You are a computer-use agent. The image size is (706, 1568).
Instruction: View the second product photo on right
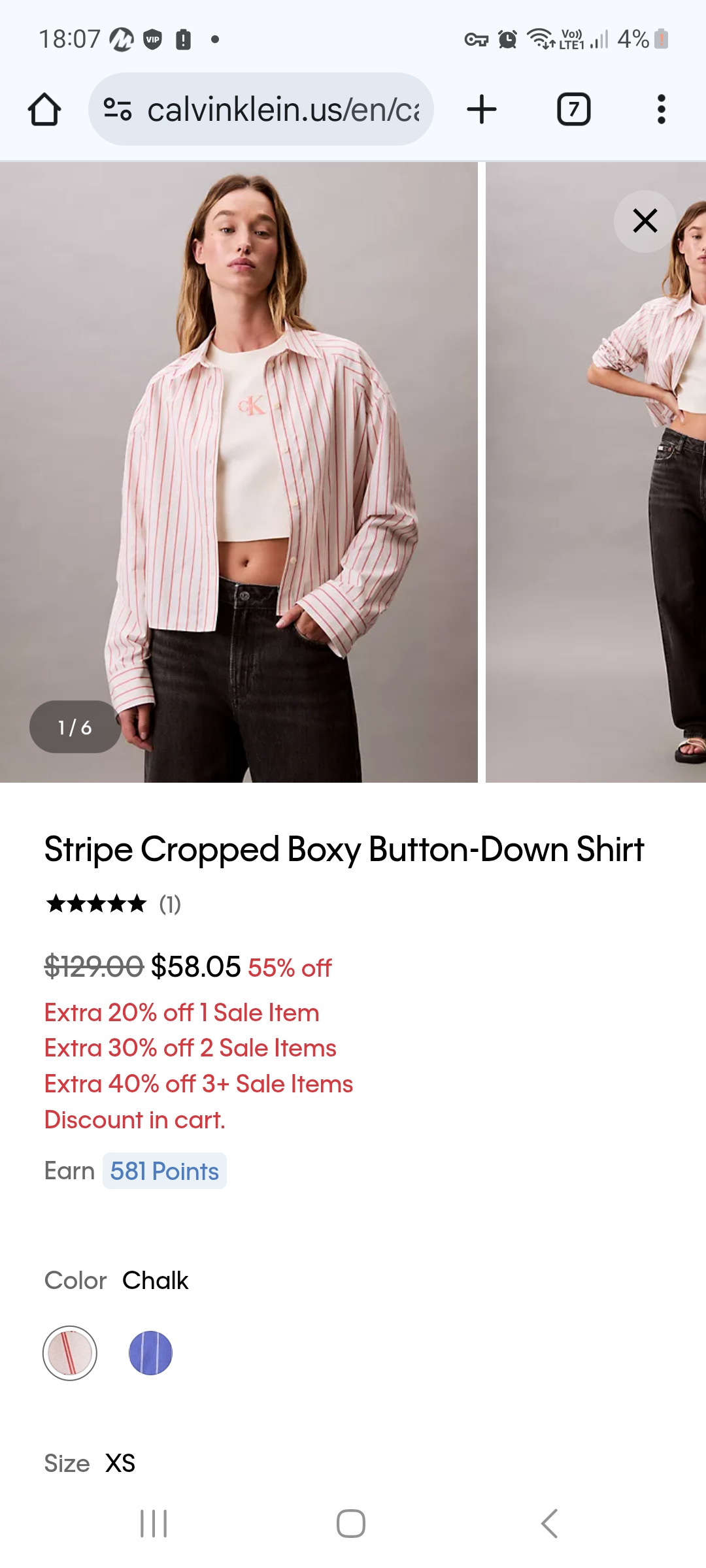click(596, 472)
